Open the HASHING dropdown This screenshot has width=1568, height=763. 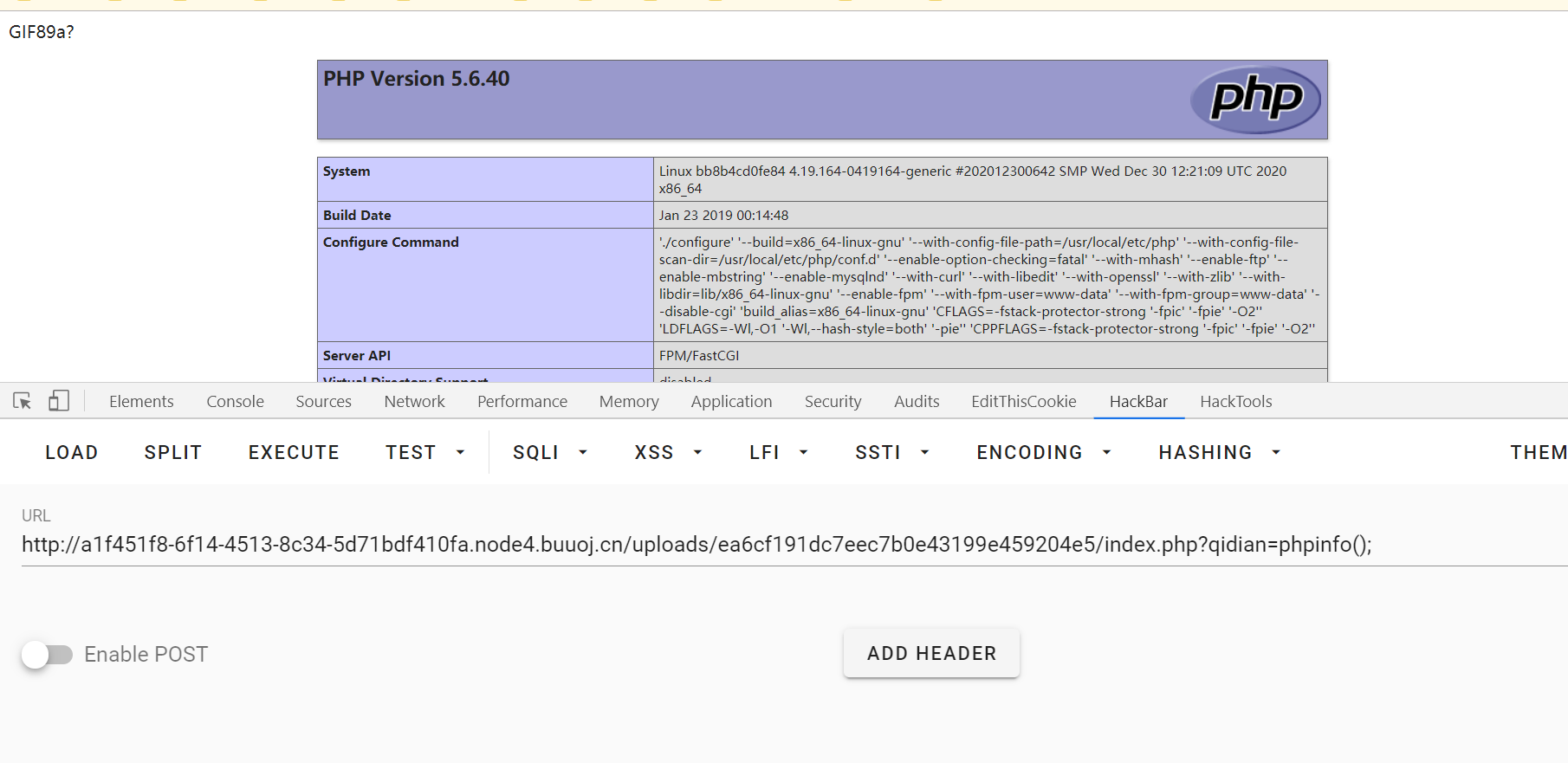1220,452
